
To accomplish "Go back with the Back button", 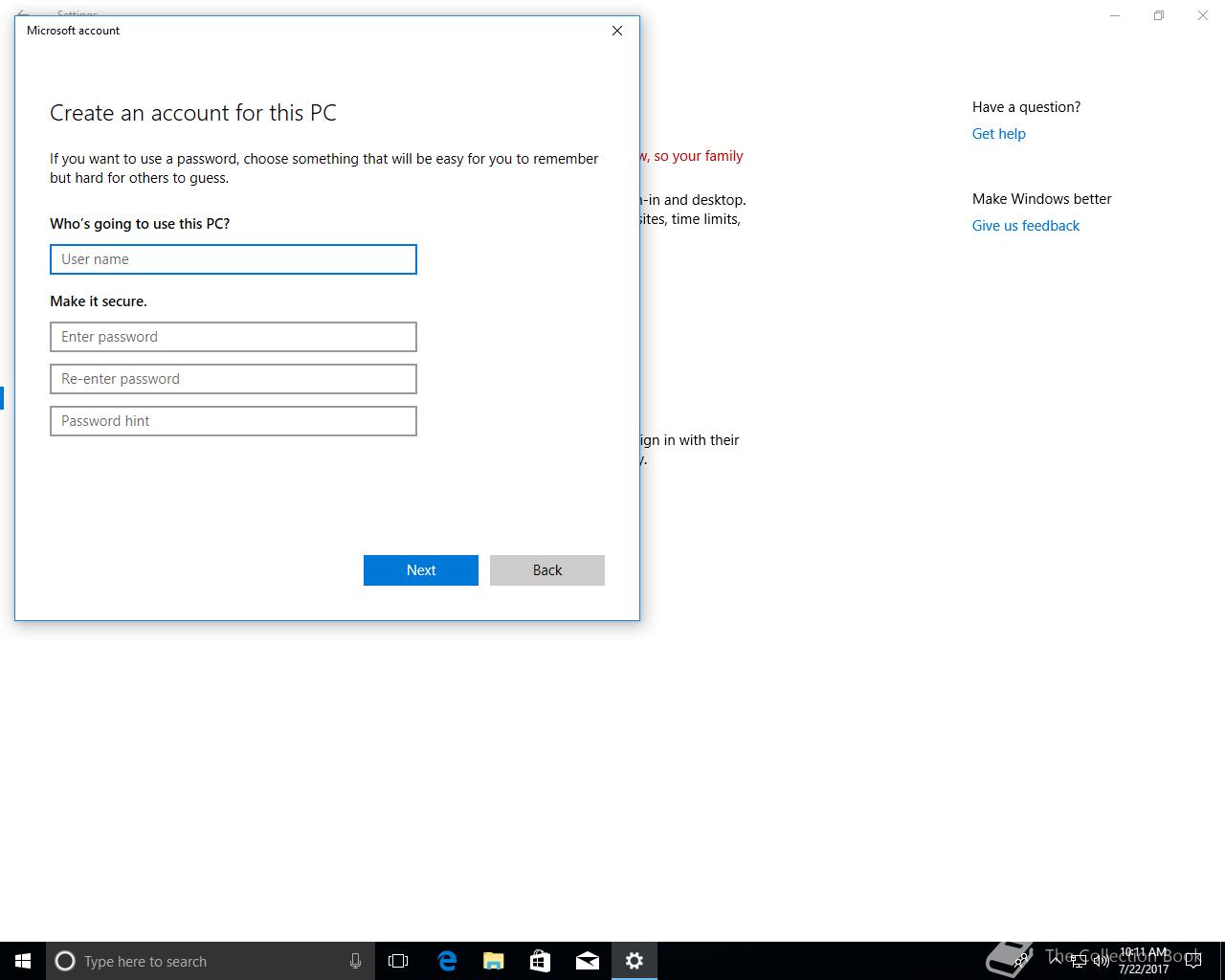I will pyautogui.click(x=547, y=570).
